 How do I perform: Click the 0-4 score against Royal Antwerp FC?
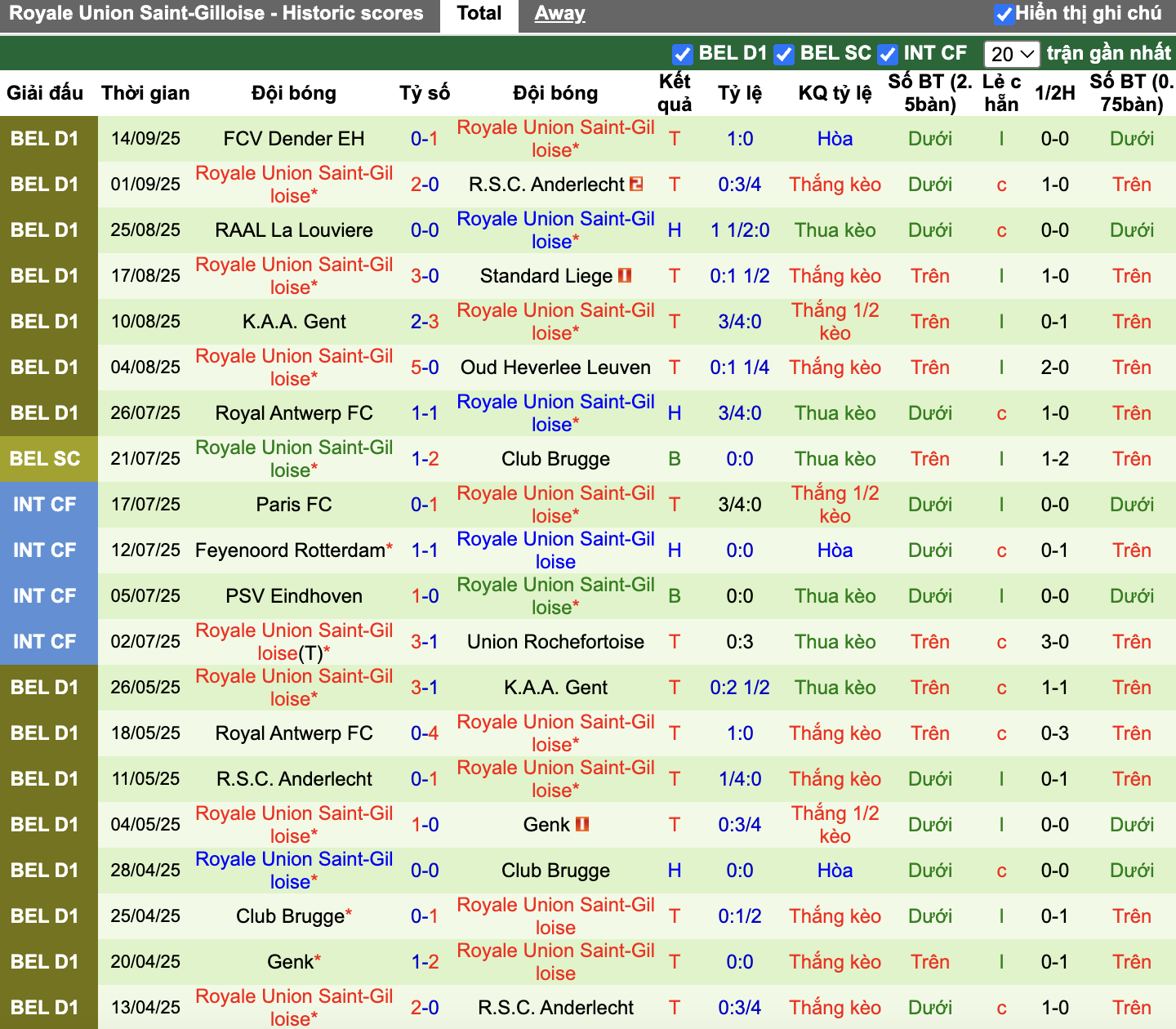pyautogui.click(x=425, y=733)
